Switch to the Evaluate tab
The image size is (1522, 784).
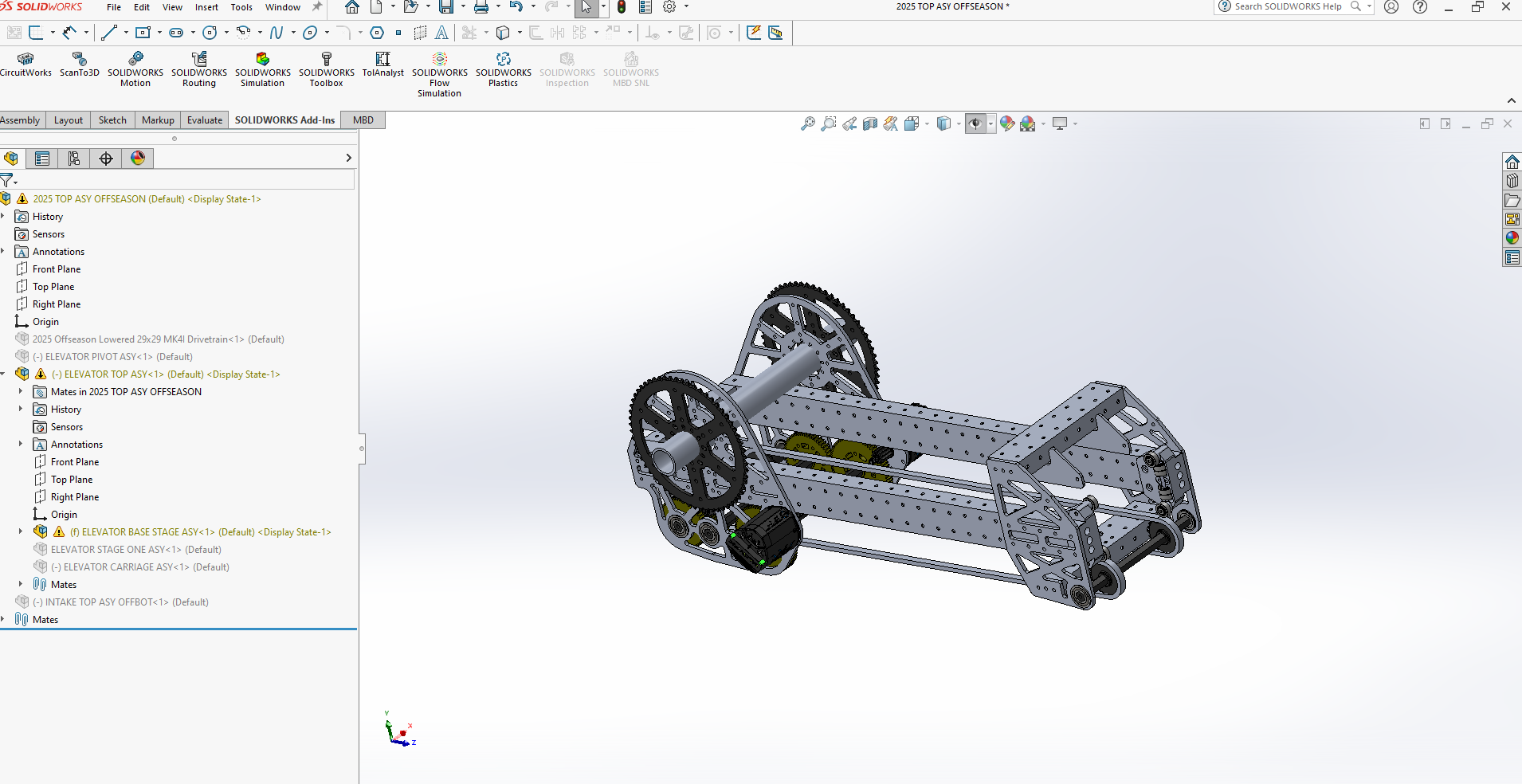(x=205, y=120)
